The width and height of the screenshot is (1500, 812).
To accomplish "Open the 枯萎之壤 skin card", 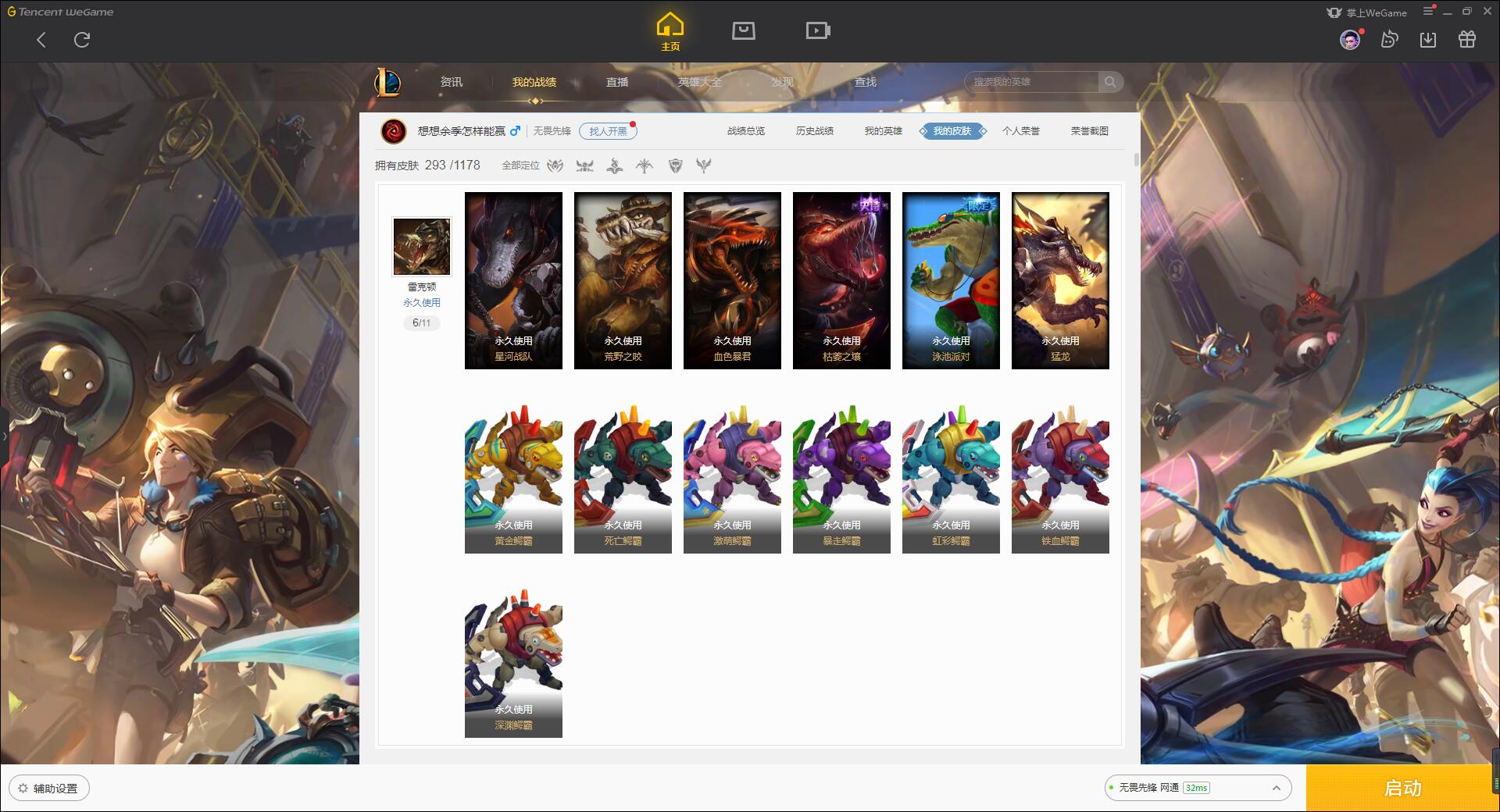I will (x=841, y=280).
